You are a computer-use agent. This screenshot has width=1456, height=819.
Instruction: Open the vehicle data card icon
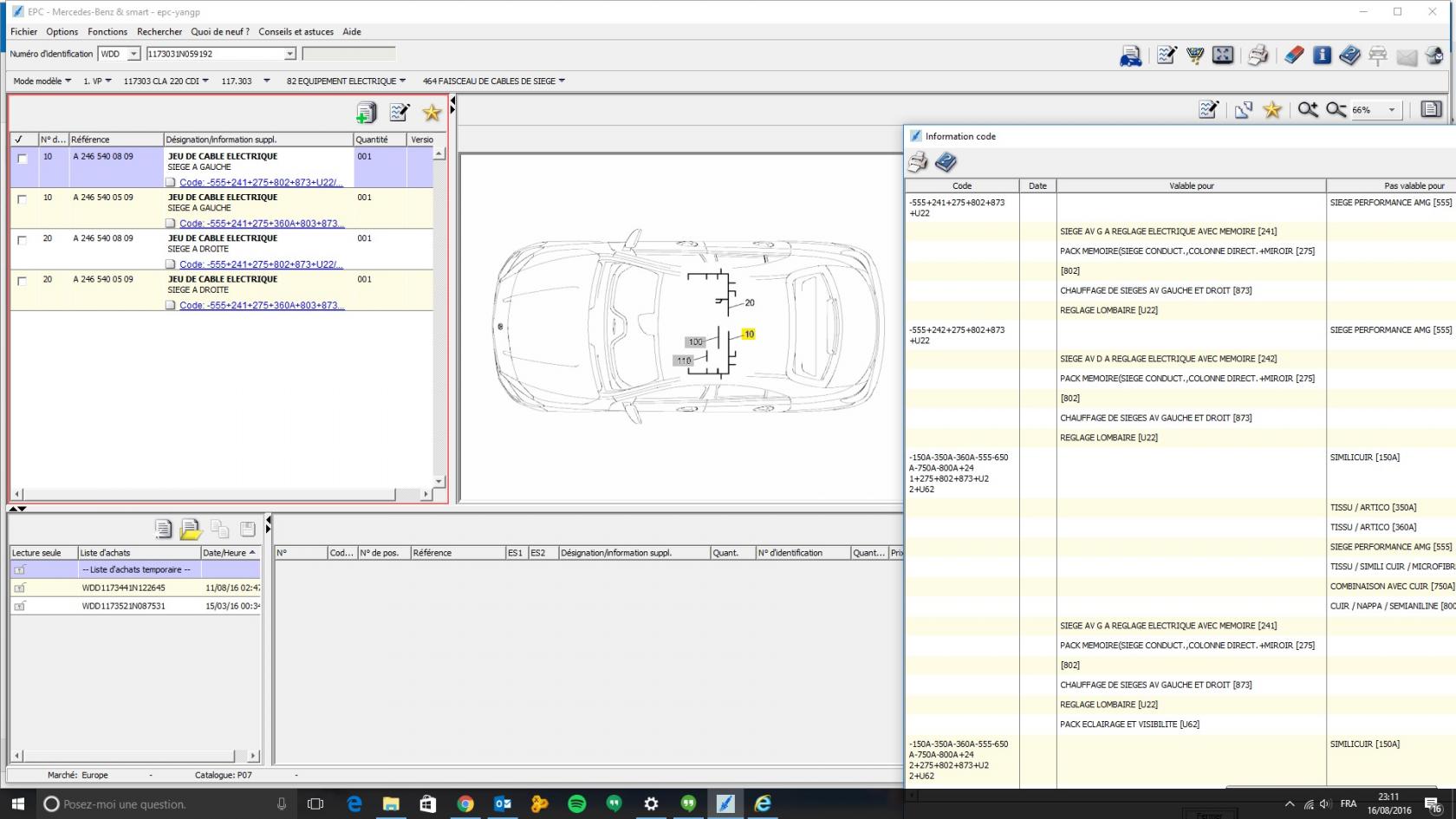(x=1130, y=56)
